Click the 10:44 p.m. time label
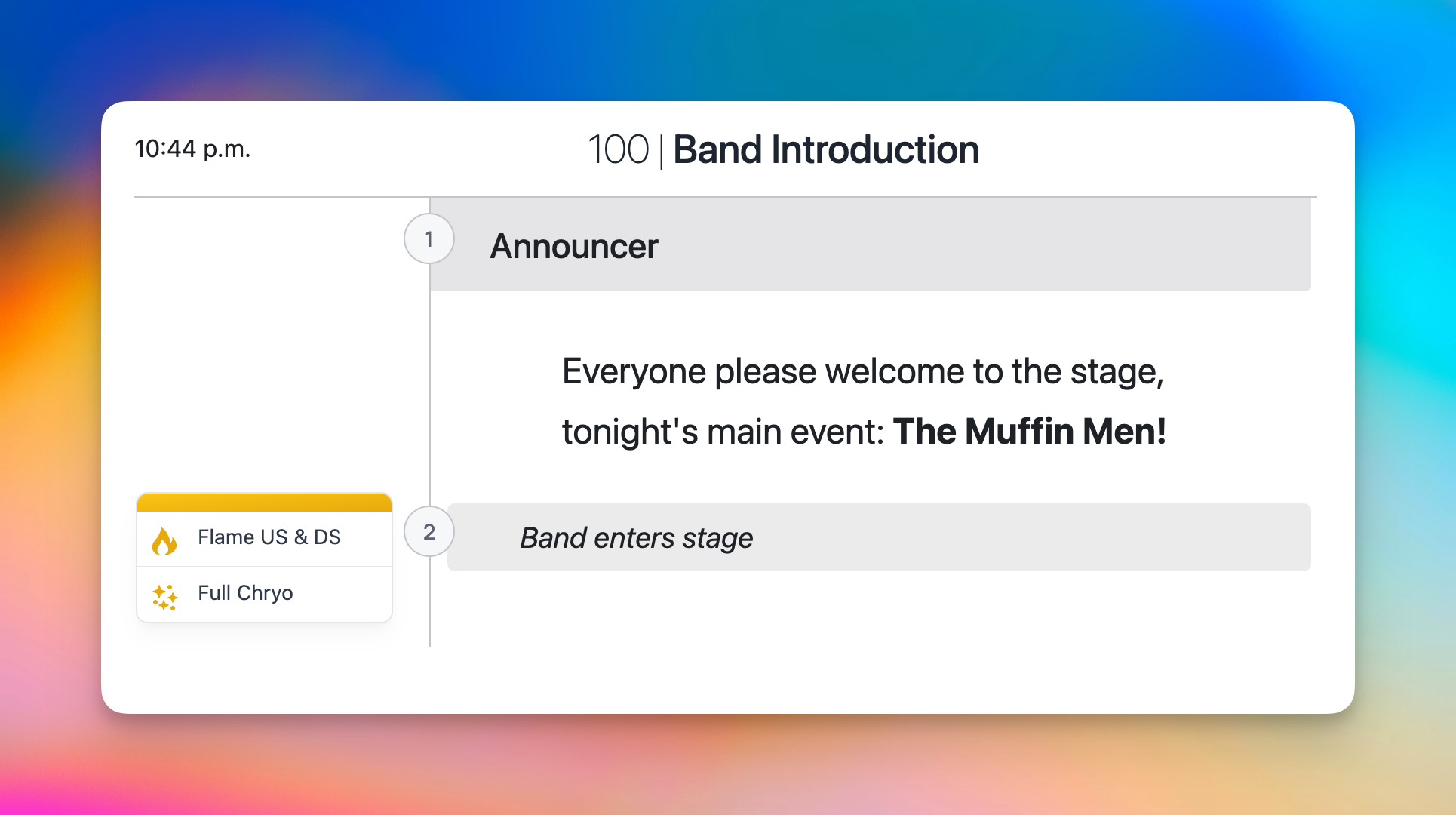 pos(192,149)
